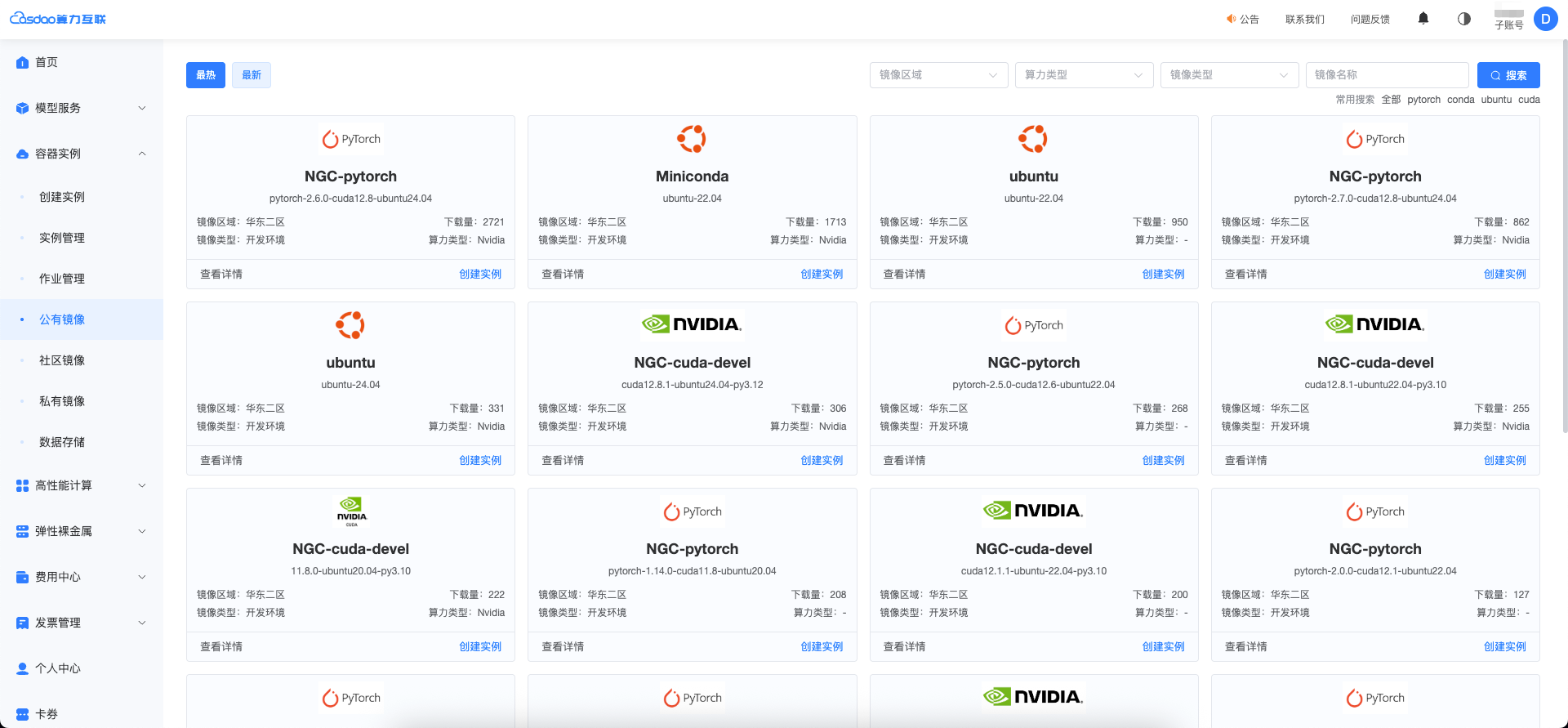Click the model services cube icon

tap(22, 108)
